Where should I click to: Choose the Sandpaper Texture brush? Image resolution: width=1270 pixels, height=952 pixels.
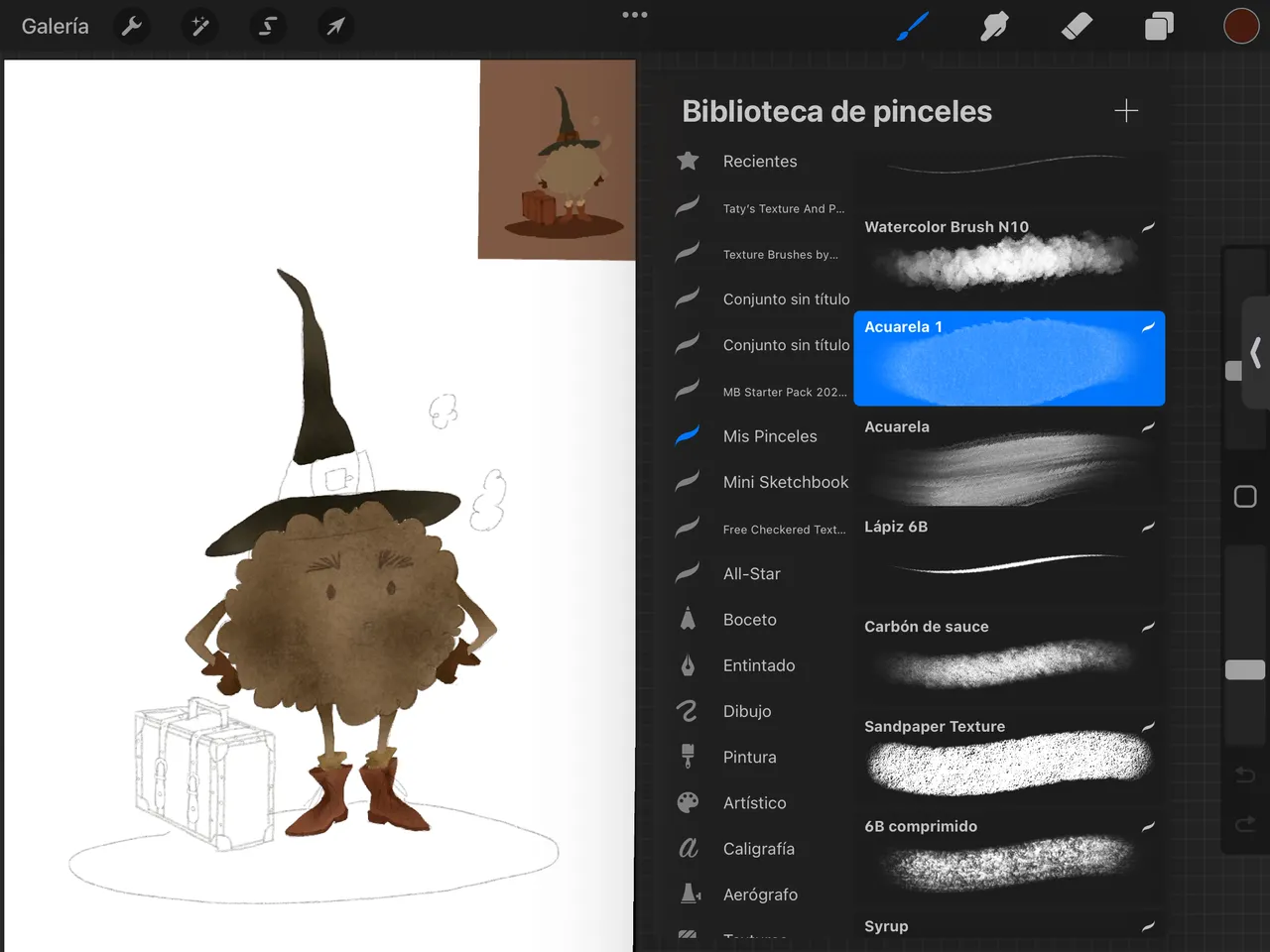1009,759
